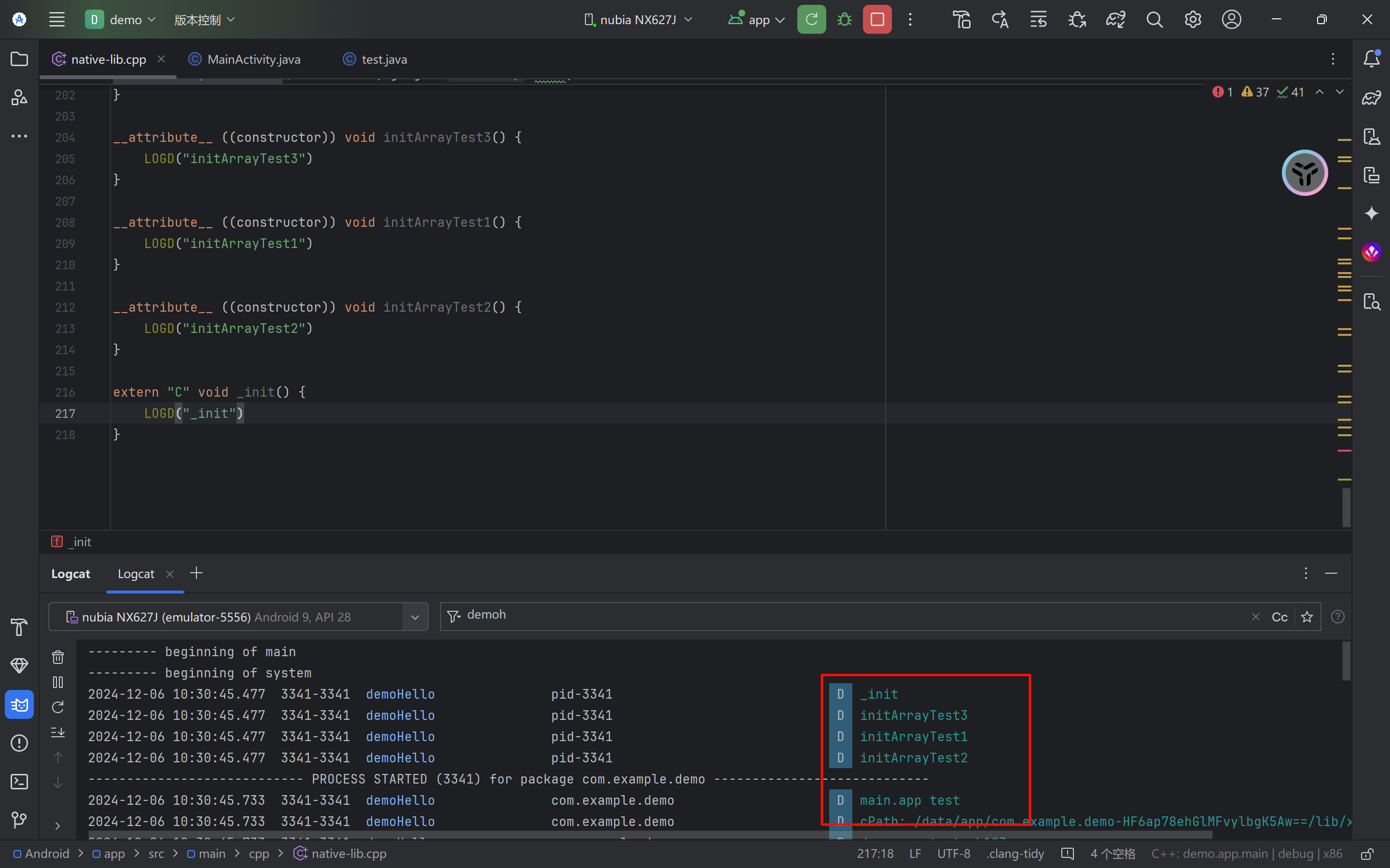Clear logcat with the trash icon
Image resolution: width=1390 pixels, height=868 pixels.
coord(58,657)
